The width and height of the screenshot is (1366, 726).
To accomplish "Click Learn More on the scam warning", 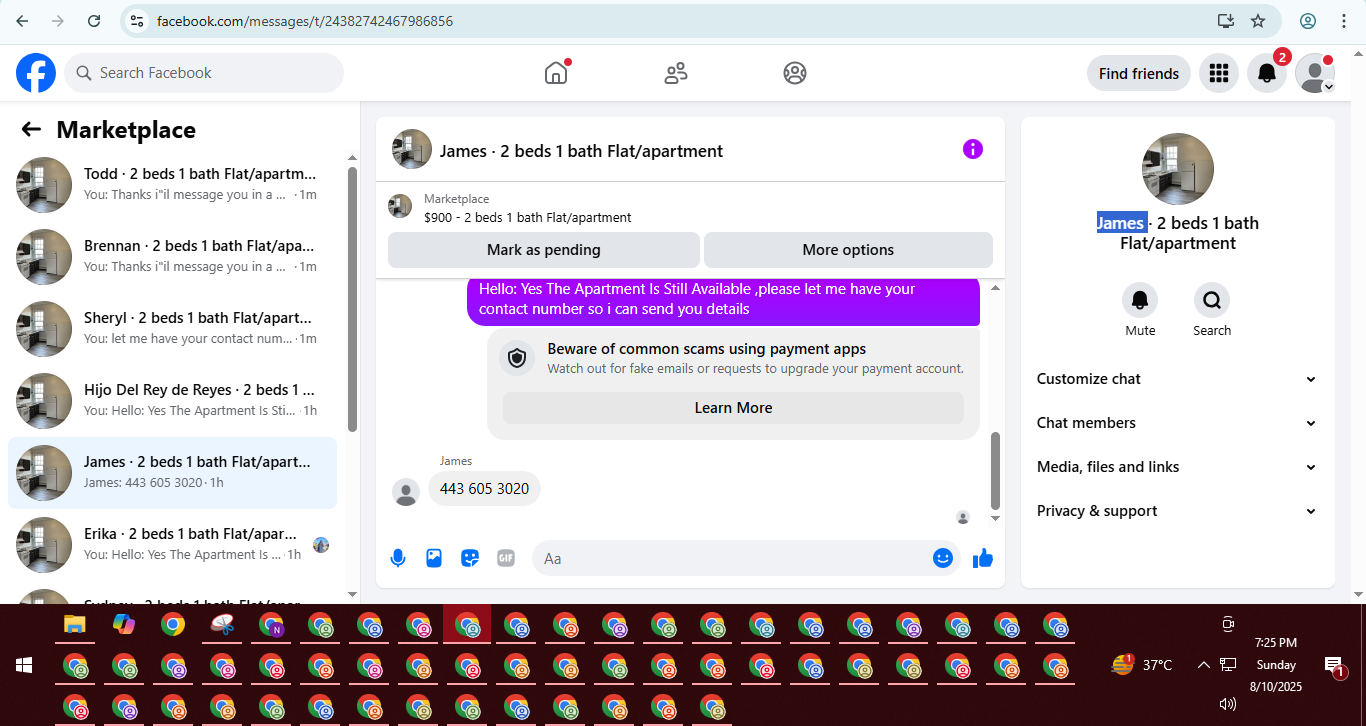I will pyautogui.click(x=733, y=408).
